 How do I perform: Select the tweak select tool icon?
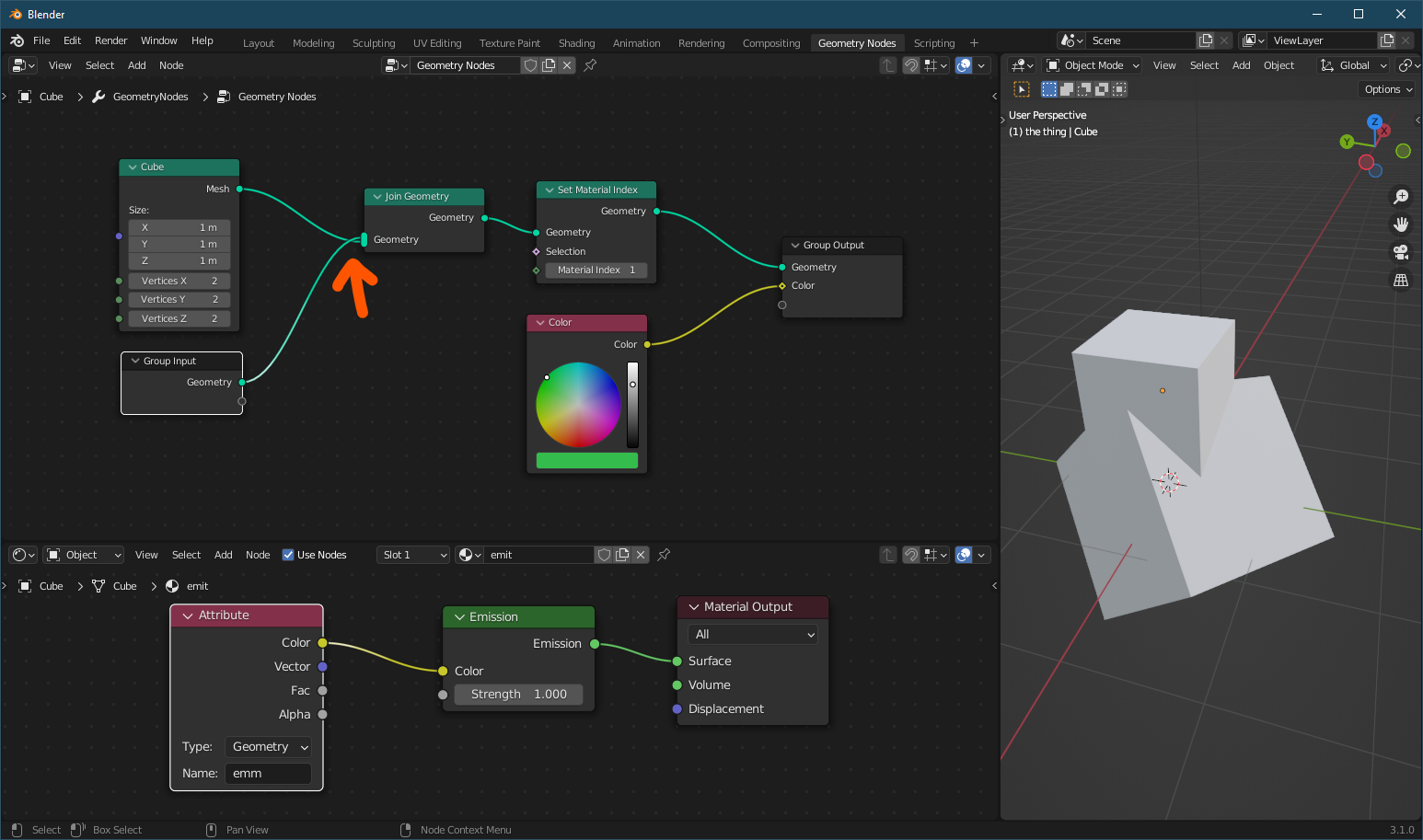[1022, 89]
